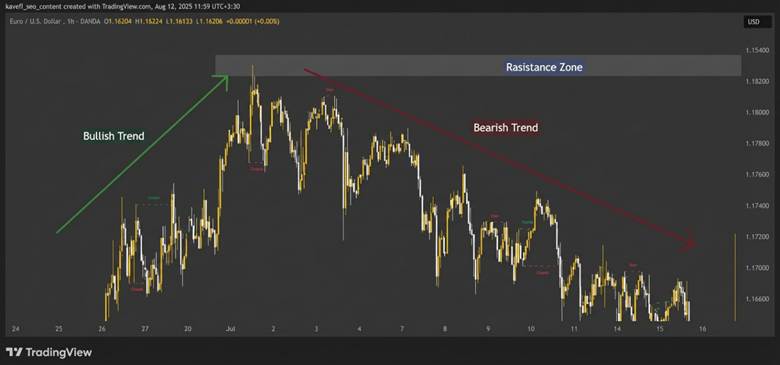Click date label 11 on time axis
The height and width of the screenshot is (365, 780).
point(574,329)
